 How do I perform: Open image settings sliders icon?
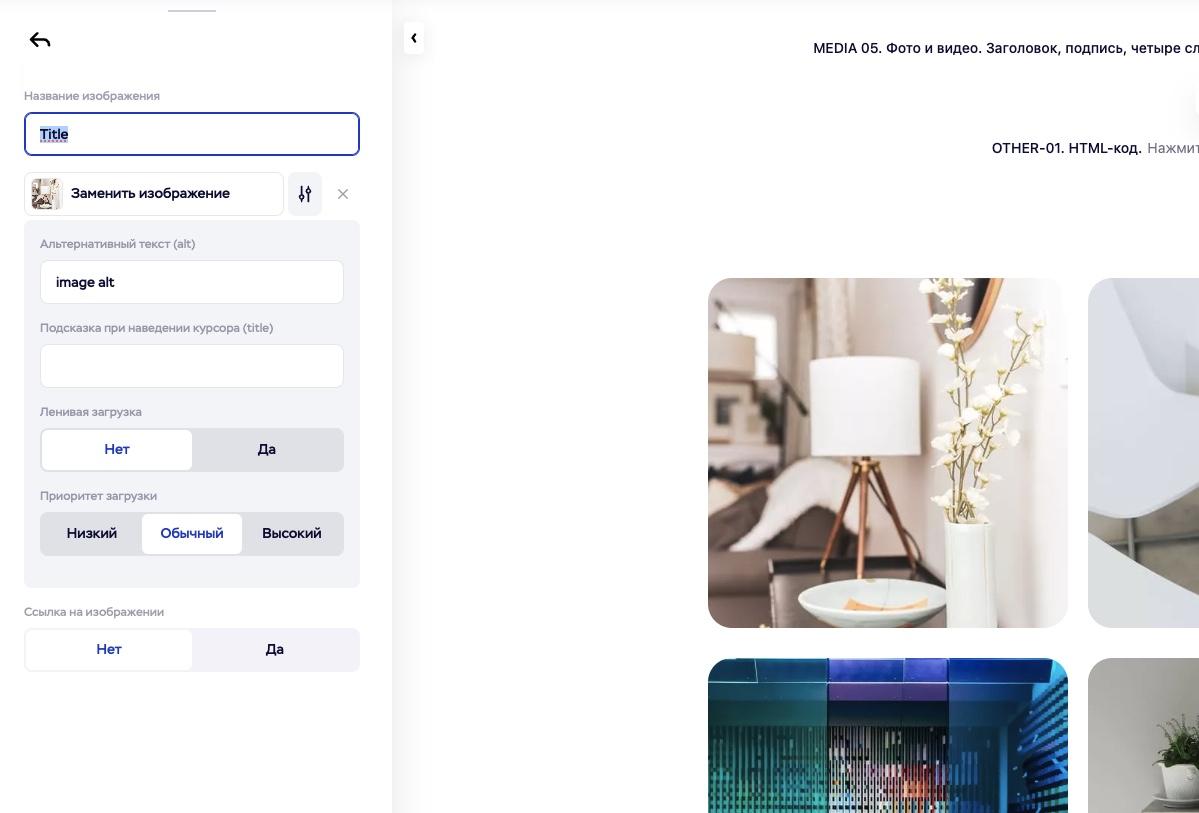[305, 194]
